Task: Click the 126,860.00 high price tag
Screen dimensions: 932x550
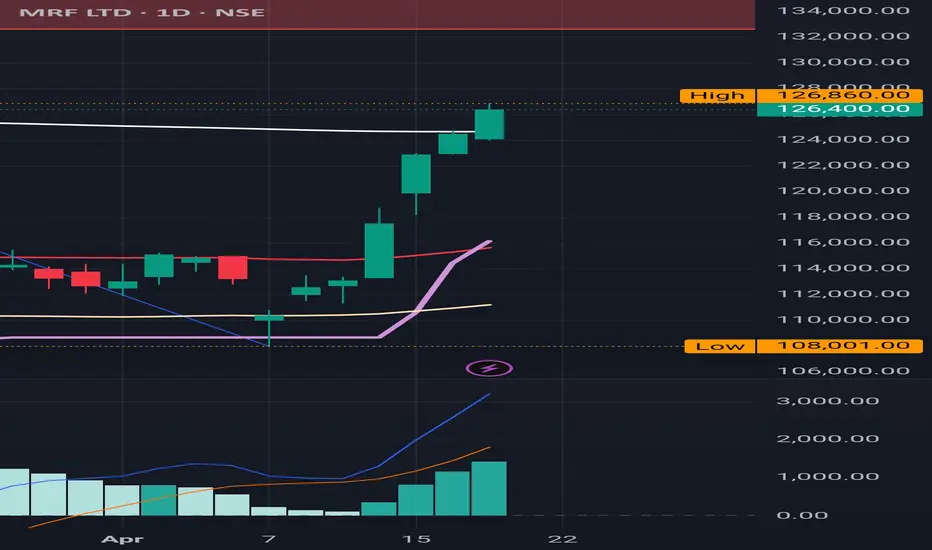Action: tap(840, 95)
